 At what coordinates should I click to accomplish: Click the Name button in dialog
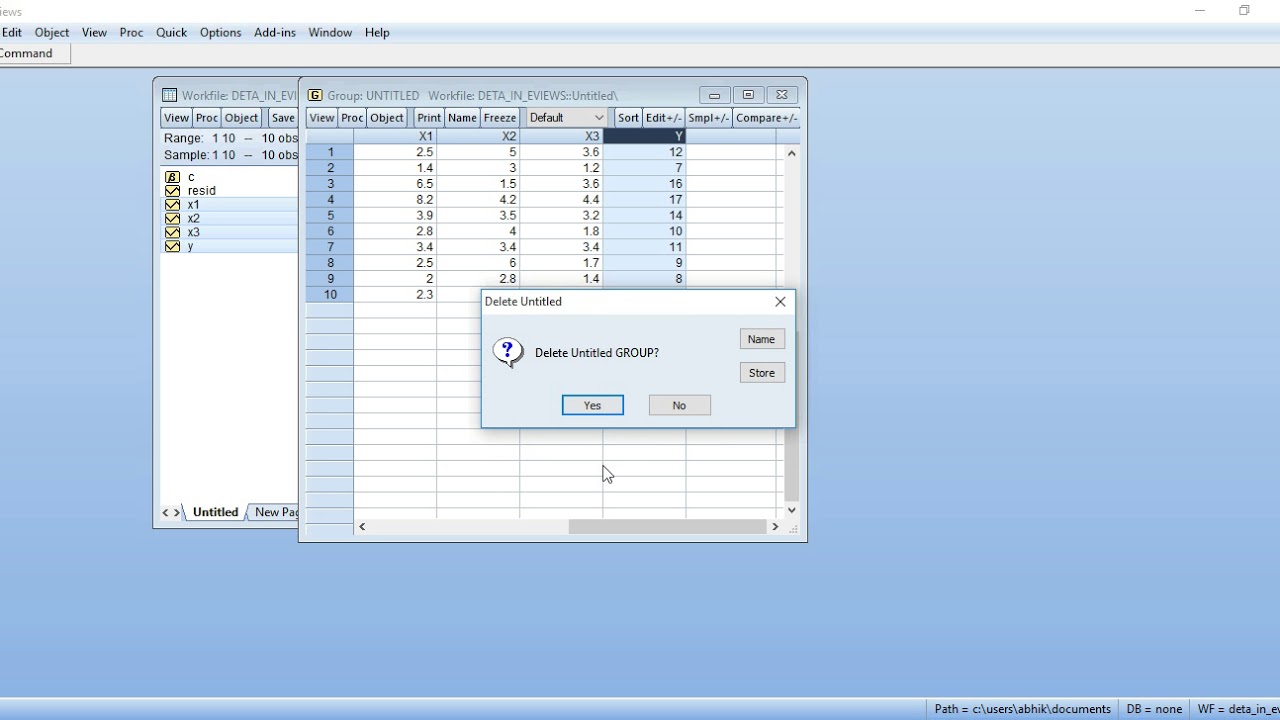tap(762, 339)
